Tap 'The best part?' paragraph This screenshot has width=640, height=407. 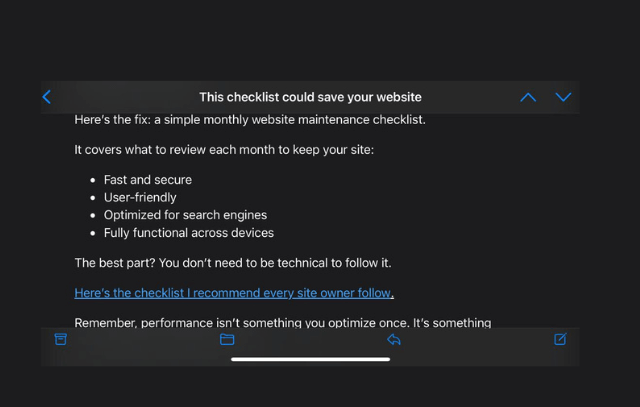(232, 263)
